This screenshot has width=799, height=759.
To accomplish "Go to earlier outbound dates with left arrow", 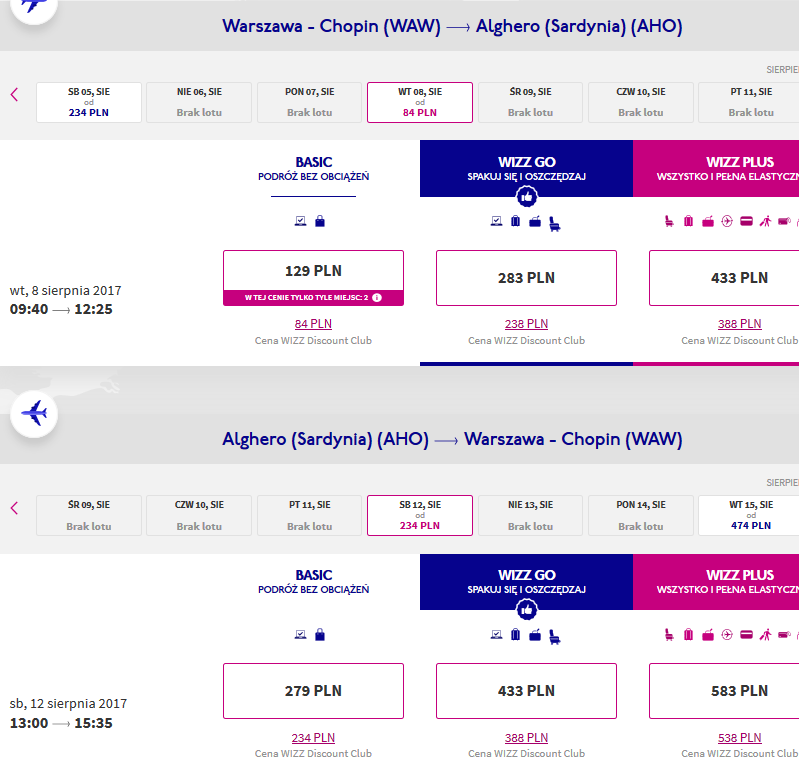I will pyautogui.click(x=14, y=95).
